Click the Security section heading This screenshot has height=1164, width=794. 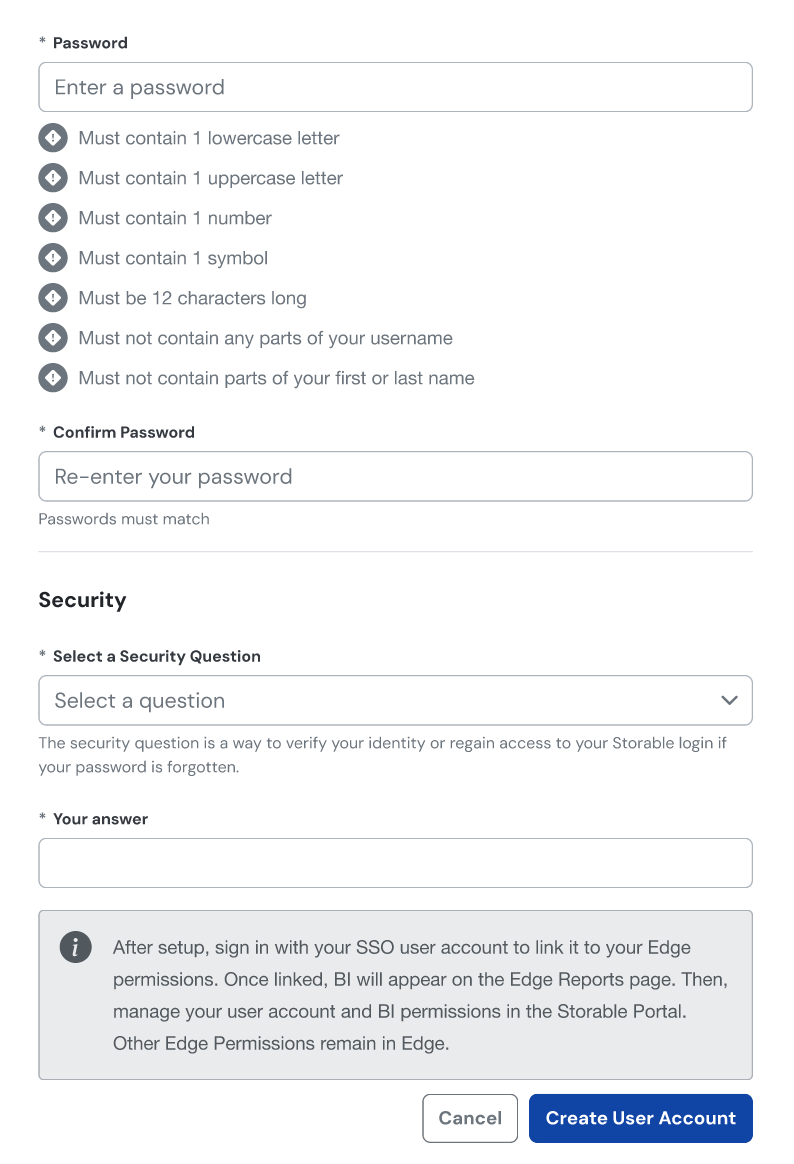82,600
